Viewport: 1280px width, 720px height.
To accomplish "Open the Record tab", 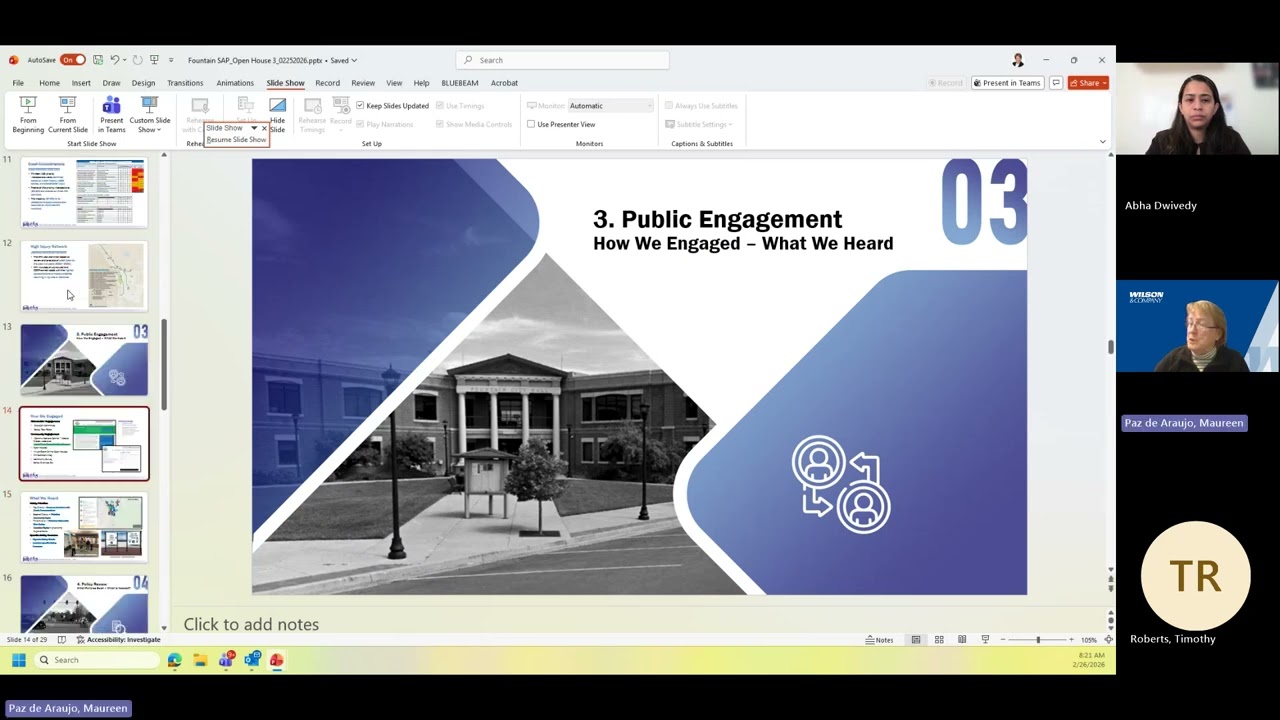I will pos(327,83).
